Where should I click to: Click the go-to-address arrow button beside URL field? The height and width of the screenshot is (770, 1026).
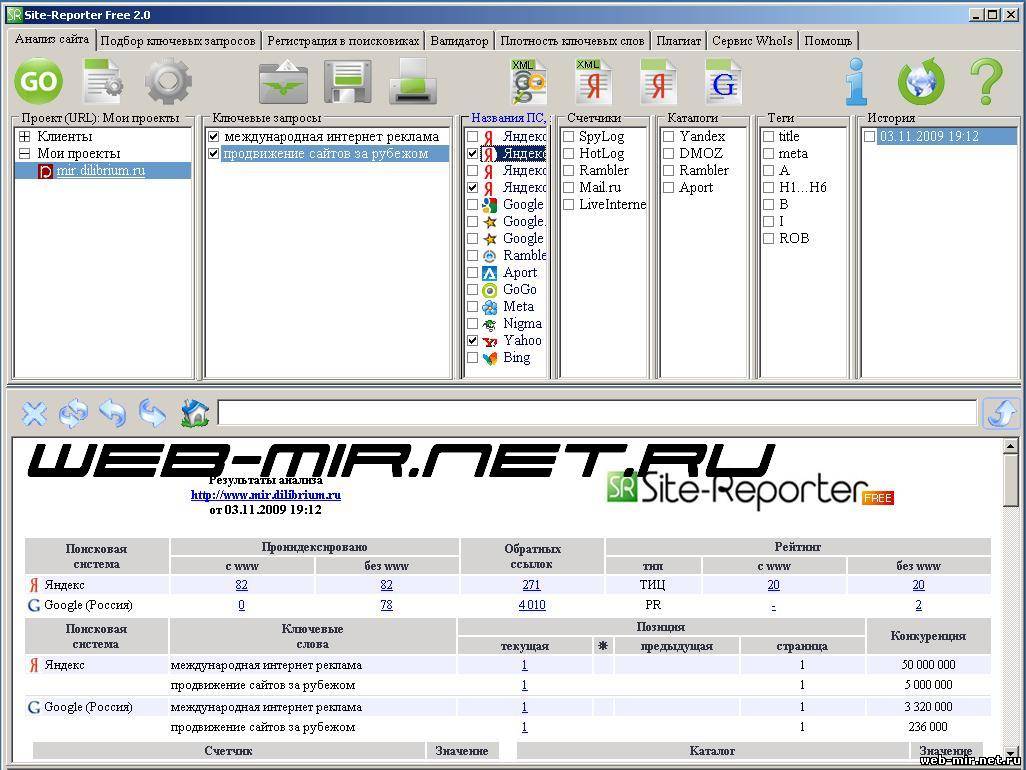pos(1000,413)
